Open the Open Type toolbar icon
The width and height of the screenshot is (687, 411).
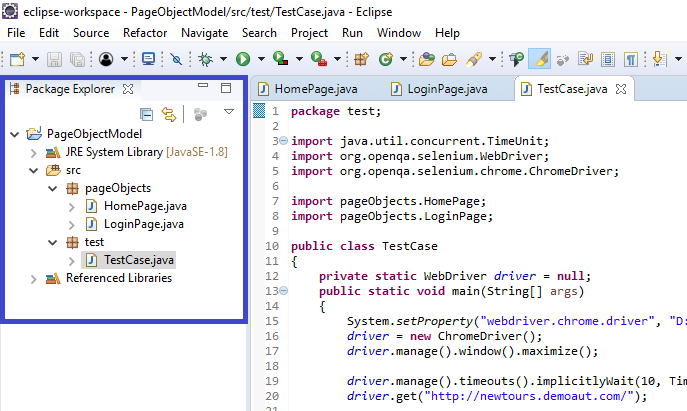coord(426,59)
